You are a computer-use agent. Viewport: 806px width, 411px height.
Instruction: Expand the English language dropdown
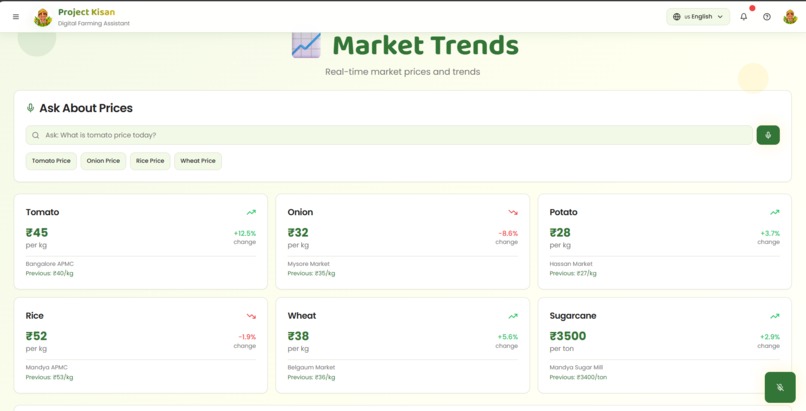[698, 16]
